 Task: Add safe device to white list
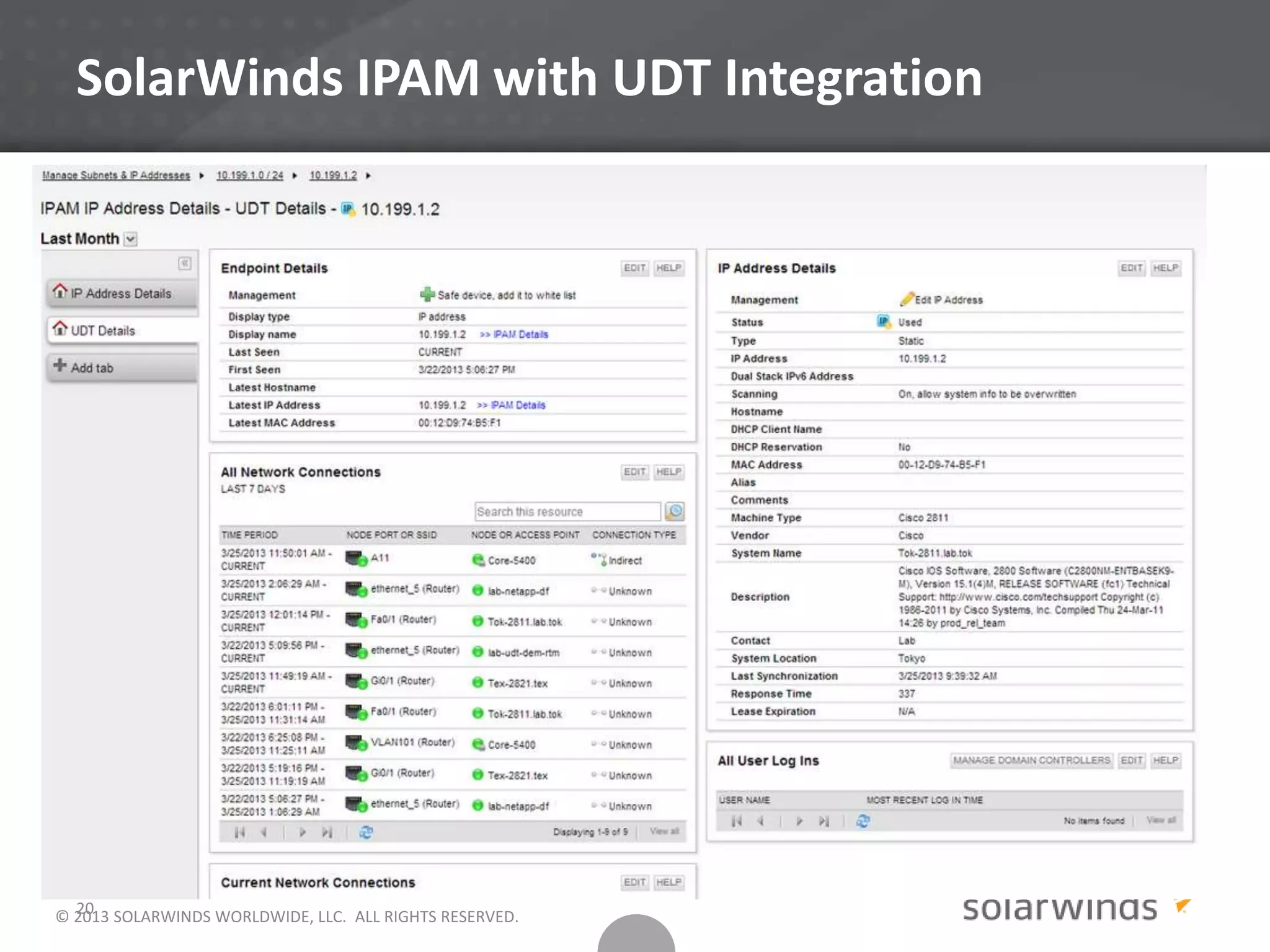(x=506, y=296)
